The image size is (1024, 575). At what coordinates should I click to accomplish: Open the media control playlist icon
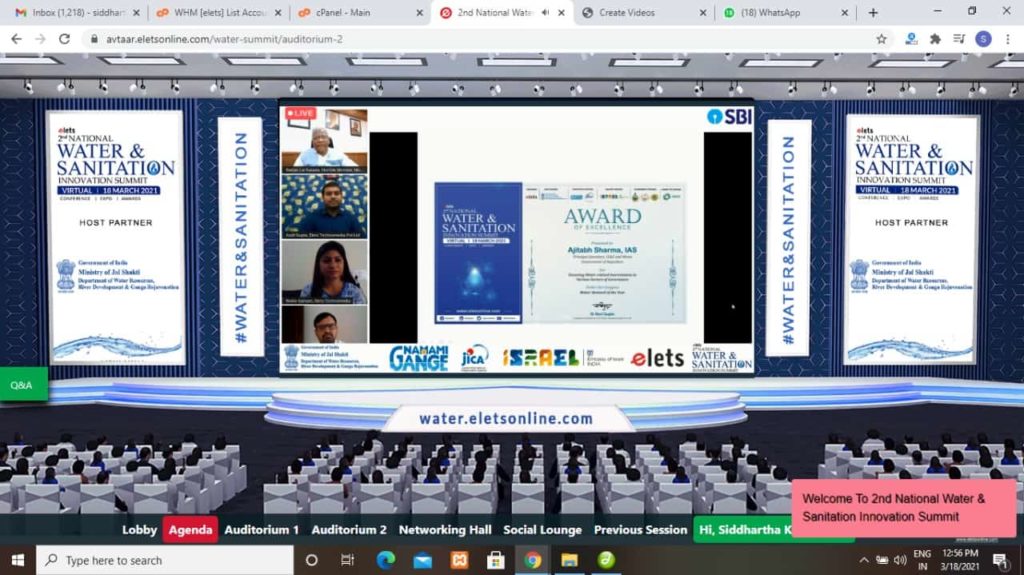(x=959, y=39)
